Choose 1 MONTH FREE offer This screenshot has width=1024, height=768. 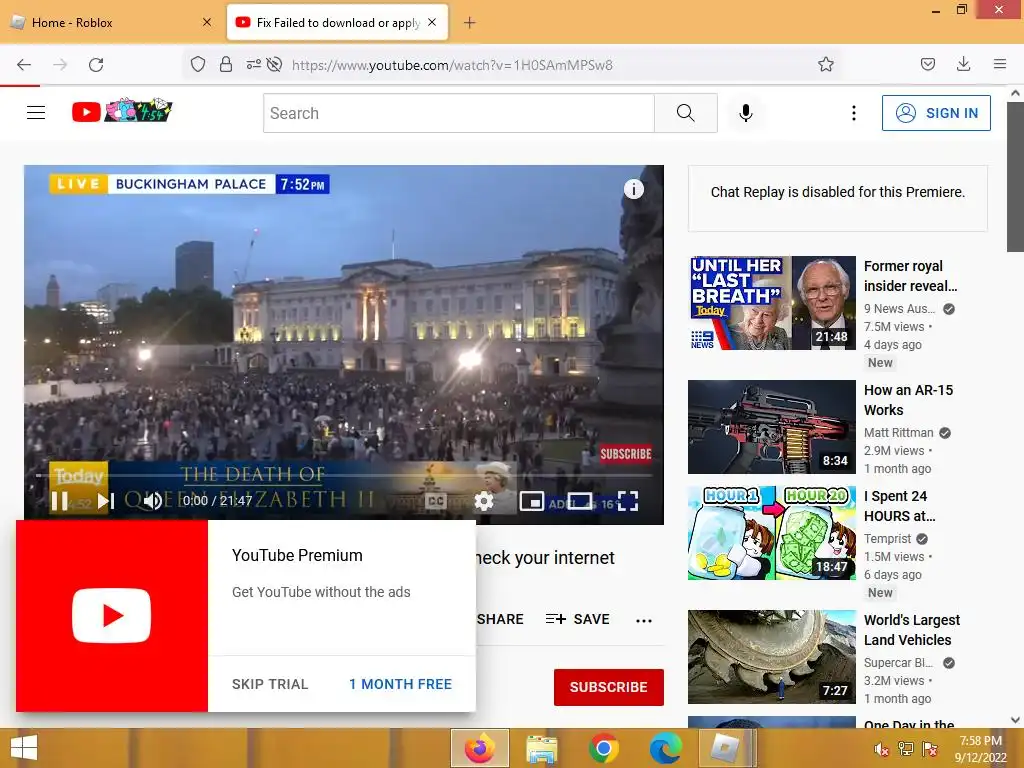tap(400, 684)
